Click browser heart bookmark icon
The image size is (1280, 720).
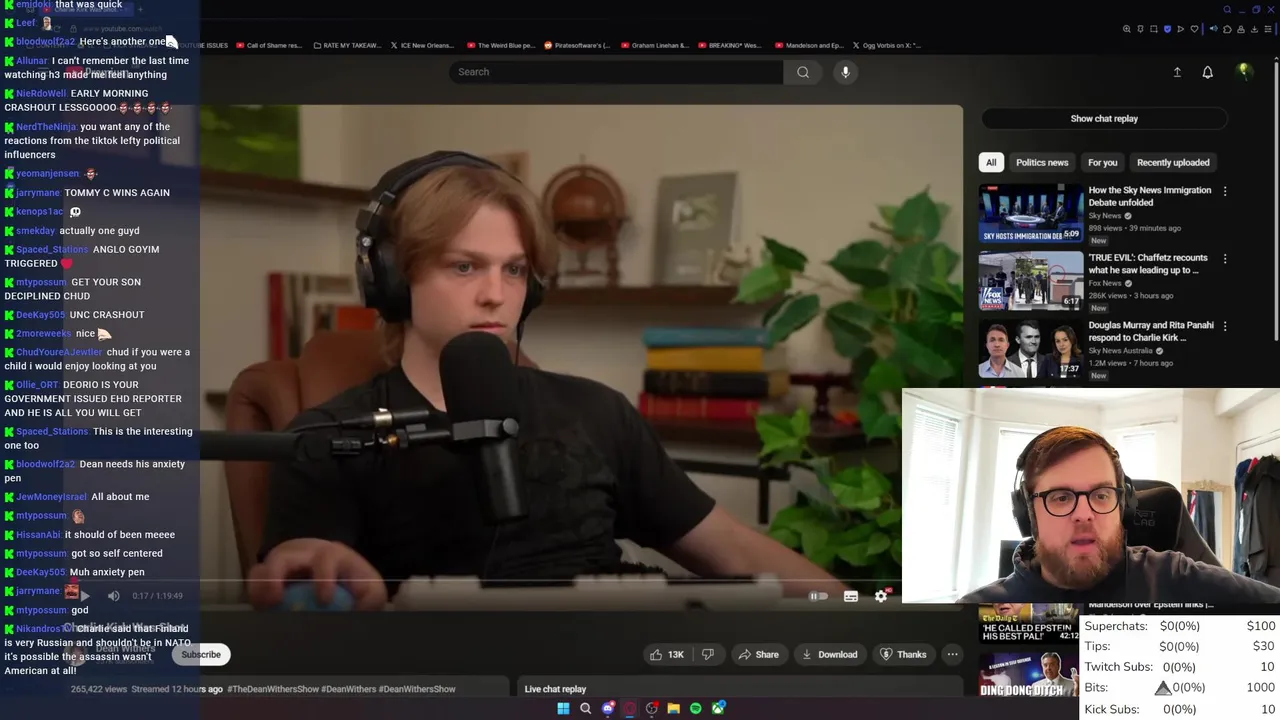(1194, 29)
